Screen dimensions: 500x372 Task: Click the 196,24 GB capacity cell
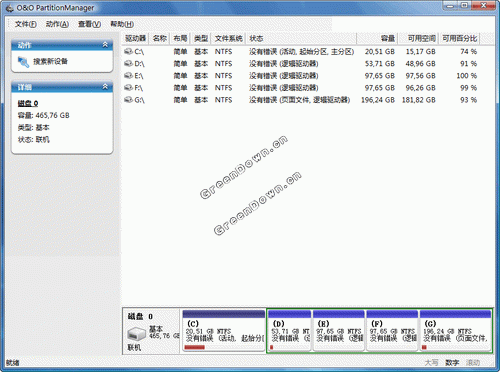(378, 100)
